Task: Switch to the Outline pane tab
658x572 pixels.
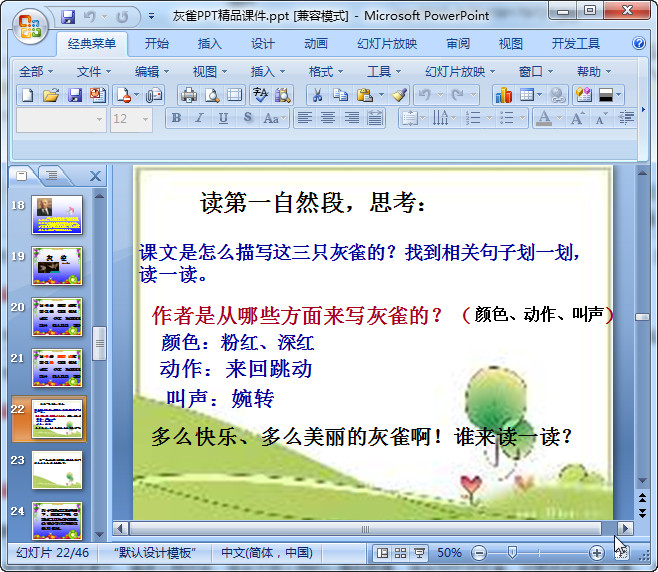Action: coord(52,176)
